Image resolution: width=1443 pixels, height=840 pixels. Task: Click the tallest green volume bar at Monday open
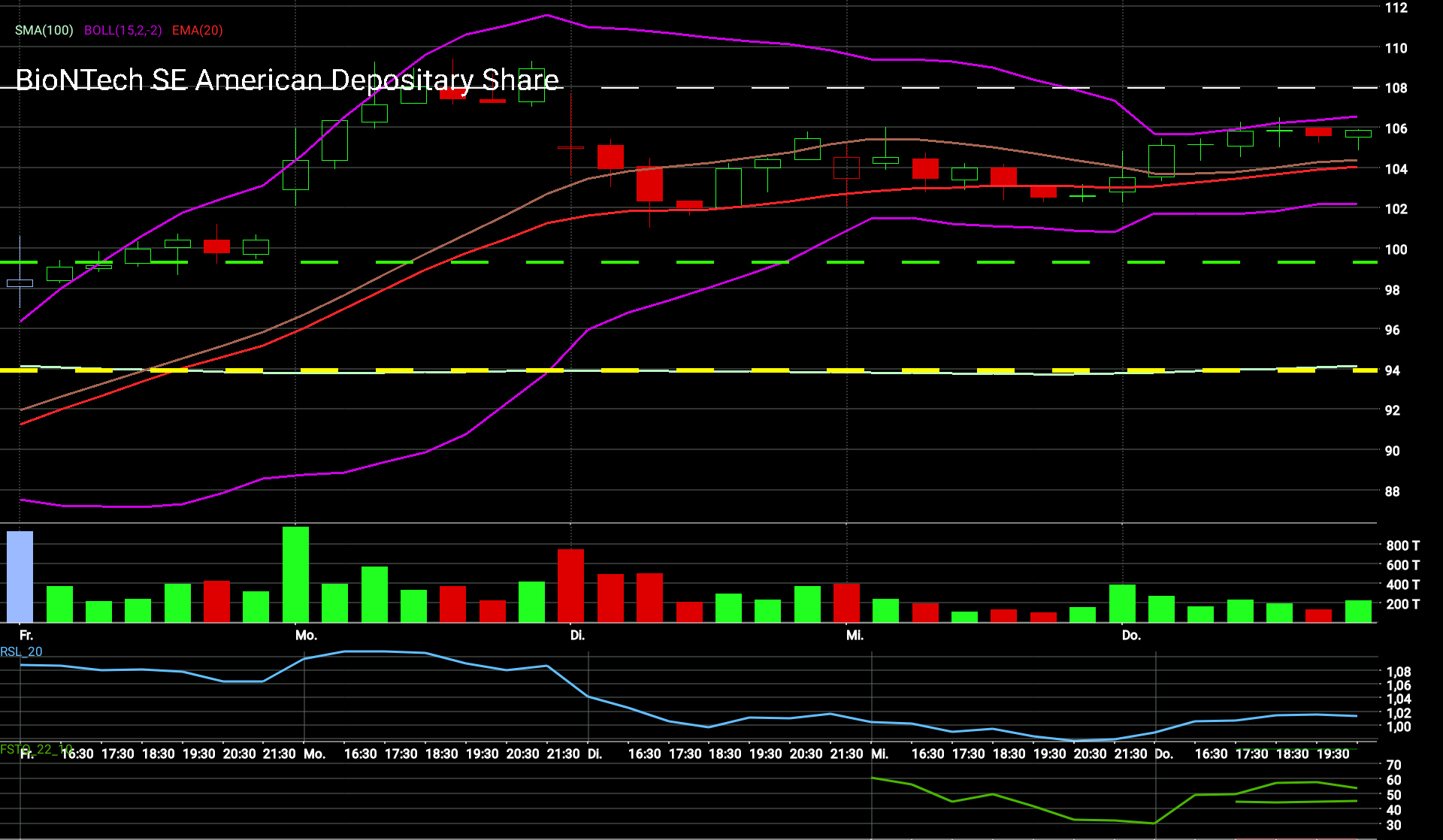point(295,574)
